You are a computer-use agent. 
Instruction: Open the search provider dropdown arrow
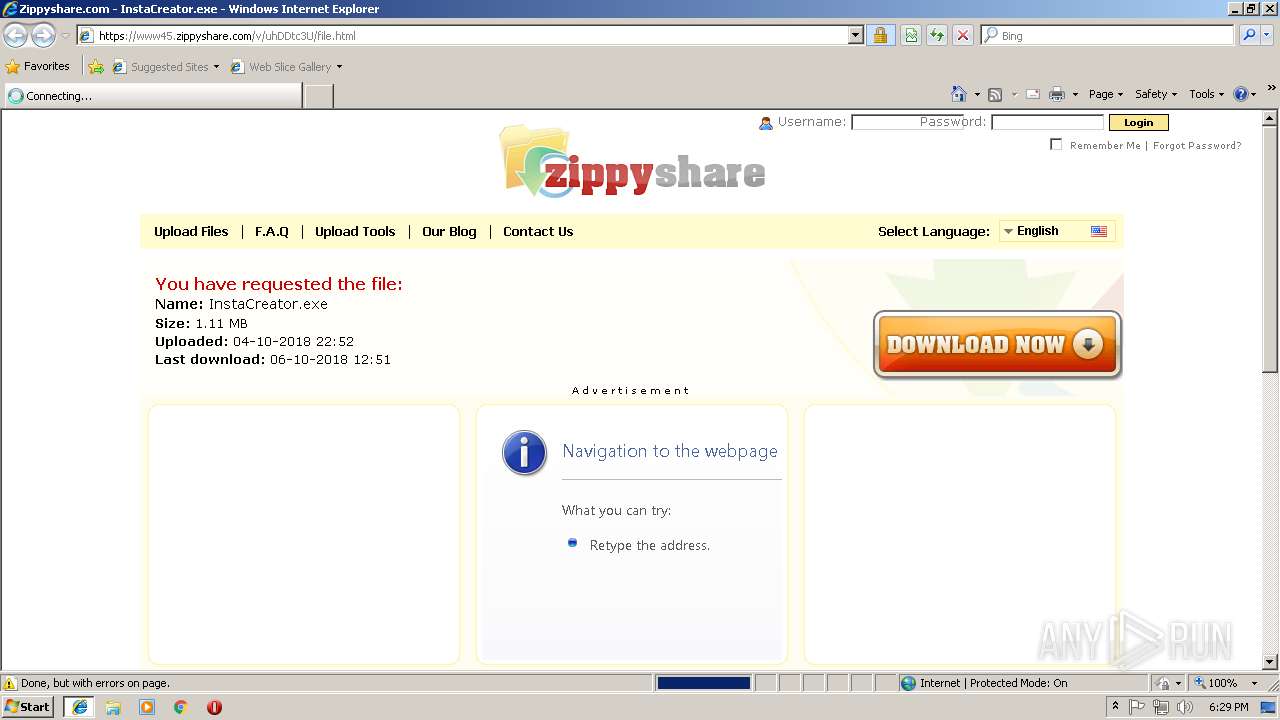coord(1268,35)
